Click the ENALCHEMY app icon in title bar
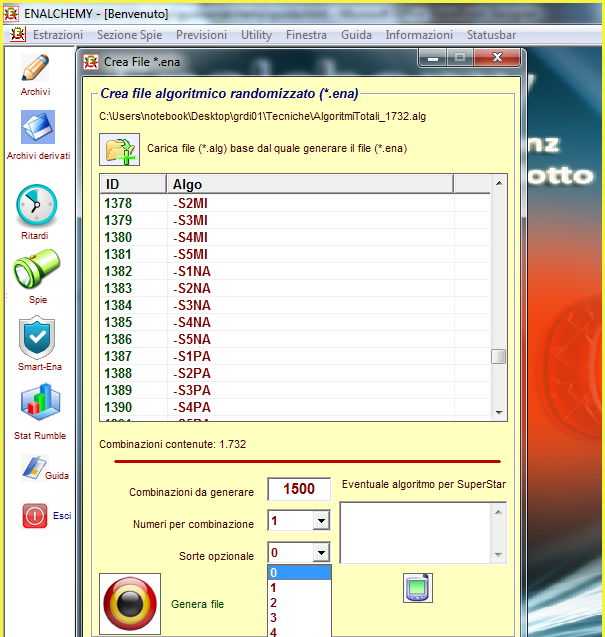The width and height of the screenshot is (605, 637). (x=11, y=13)
